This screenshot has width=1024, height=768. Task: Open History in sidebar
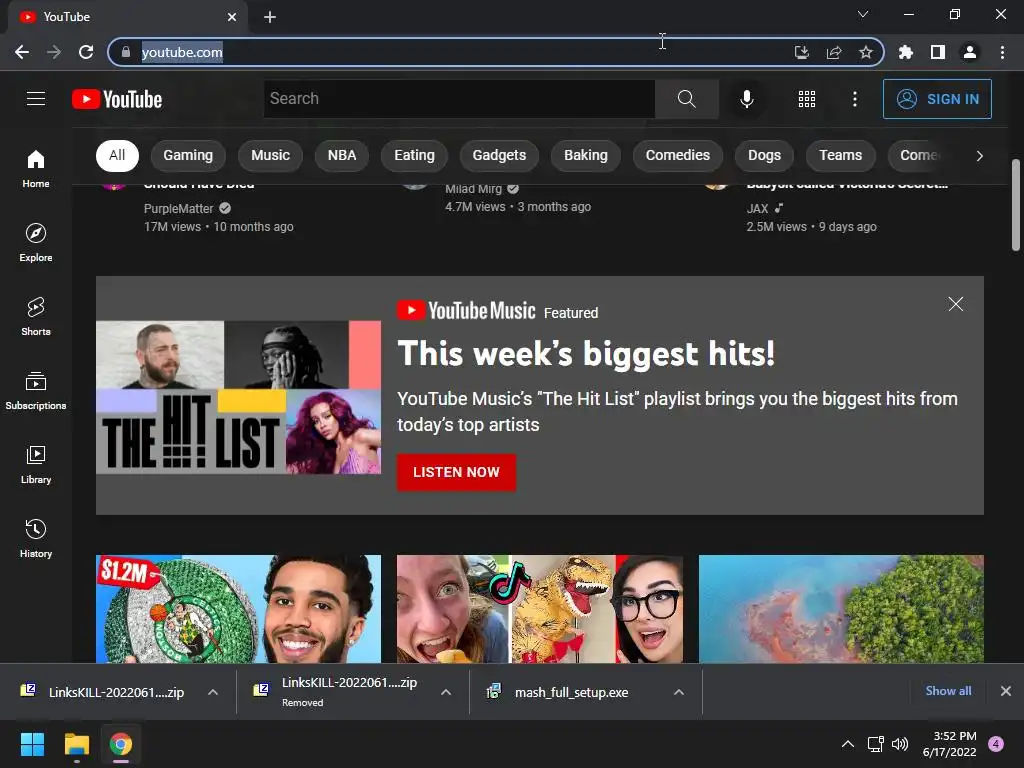tap(36, 539)
